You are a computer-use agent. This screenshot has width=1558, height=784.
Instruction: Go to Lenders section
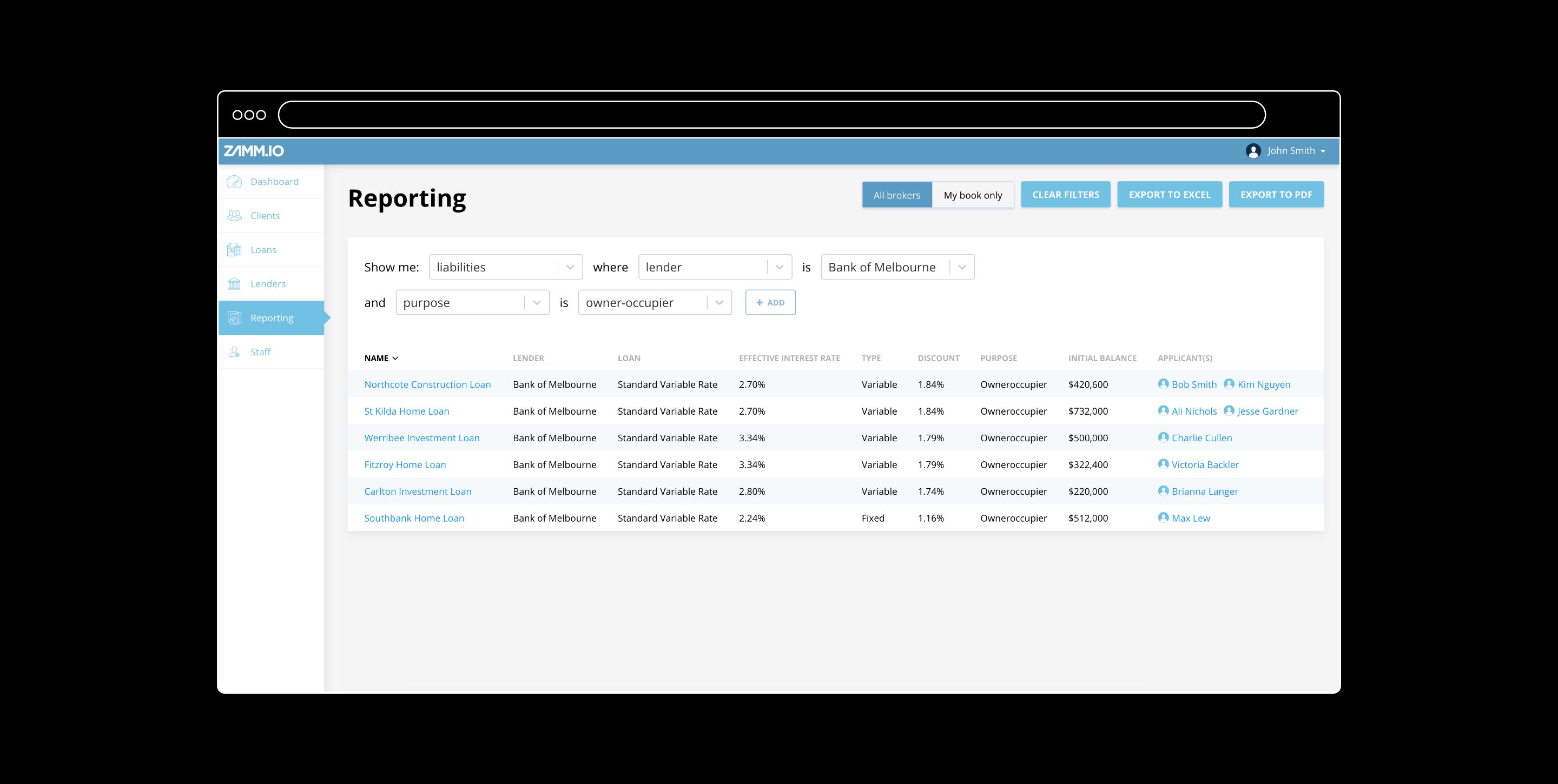point(271,283)
